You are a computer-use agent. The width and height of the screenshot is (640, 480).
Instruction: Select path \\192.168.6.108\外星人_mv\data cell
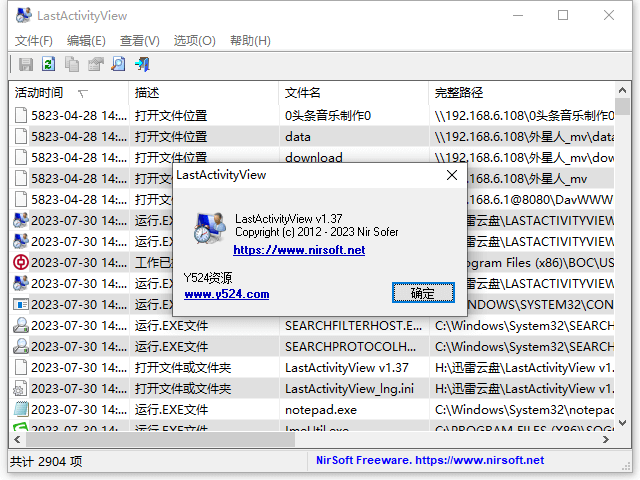522,136
